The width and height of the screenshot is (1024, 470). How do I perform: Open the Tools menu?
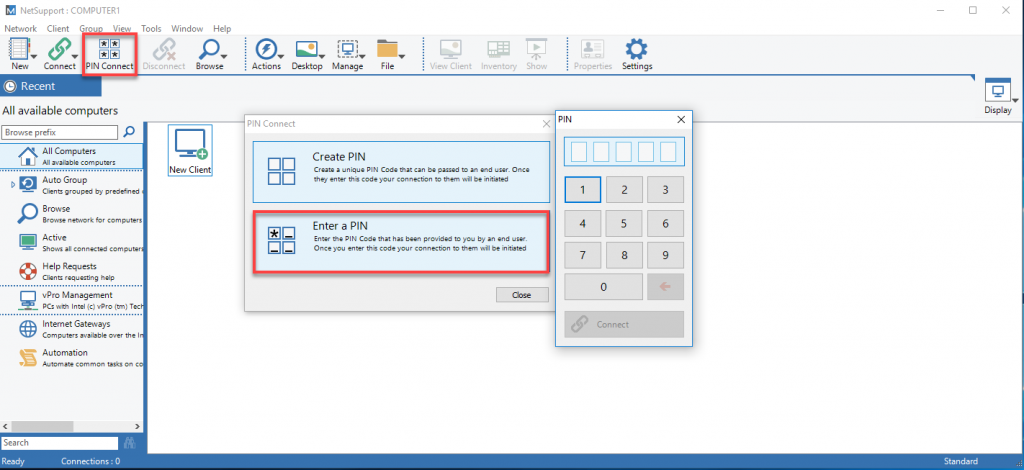tap(151, 29)
